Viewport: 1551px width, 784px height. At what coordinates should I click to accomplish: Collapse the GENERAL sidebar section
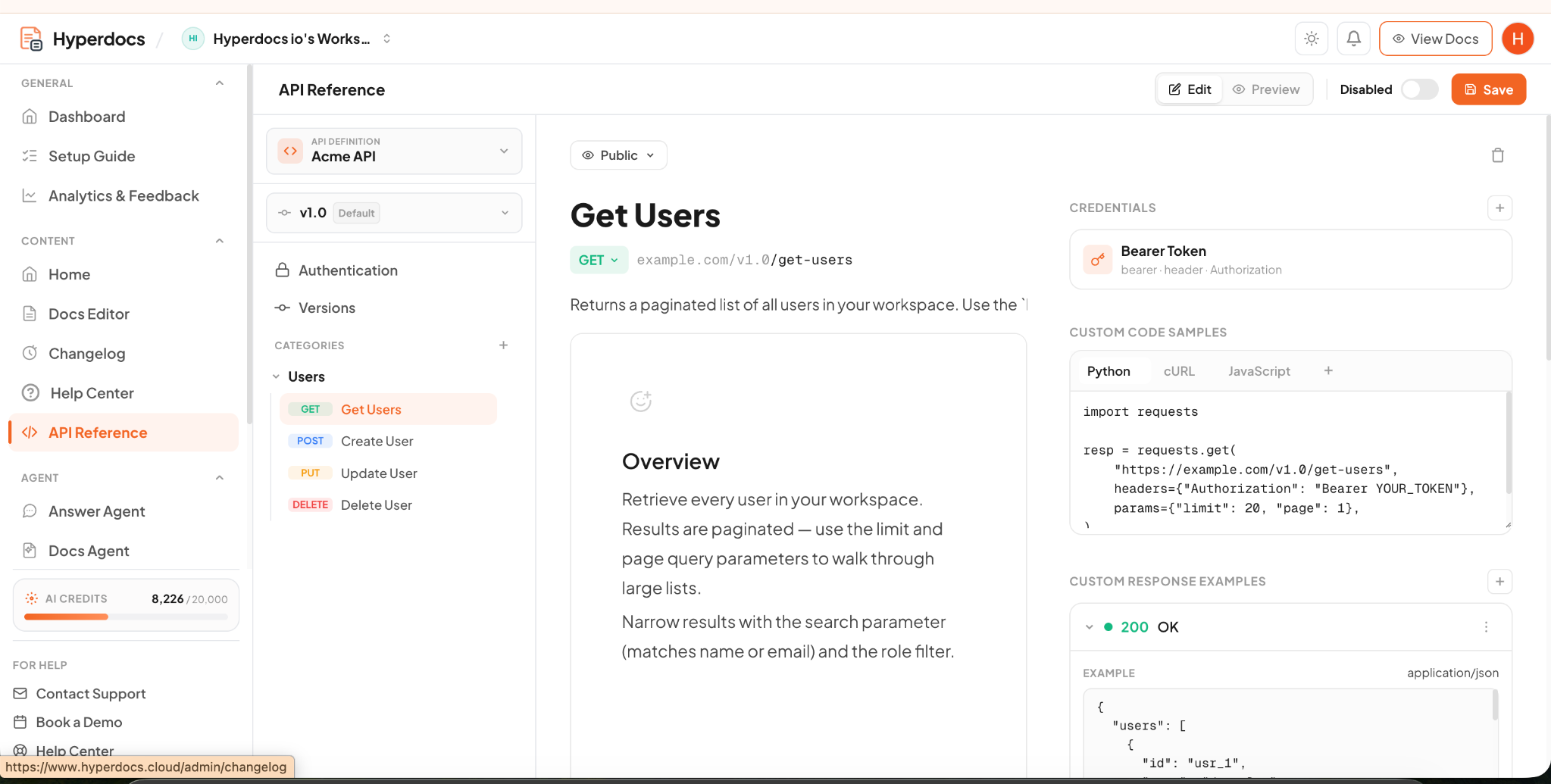point(220,83)
